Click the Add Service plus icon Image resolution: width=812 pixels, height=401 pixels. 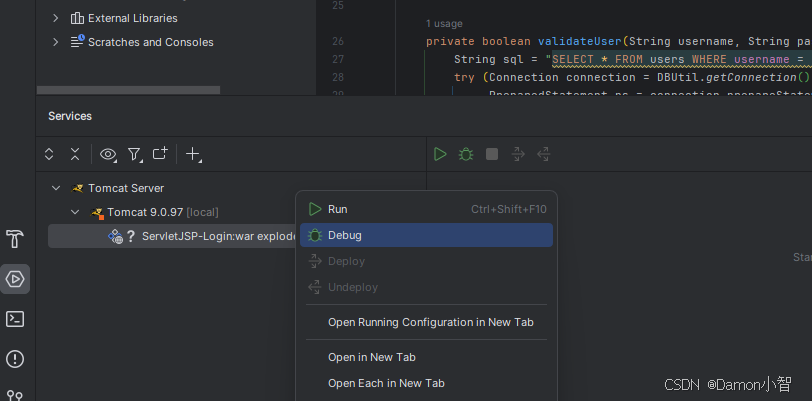tap(193, 154)
